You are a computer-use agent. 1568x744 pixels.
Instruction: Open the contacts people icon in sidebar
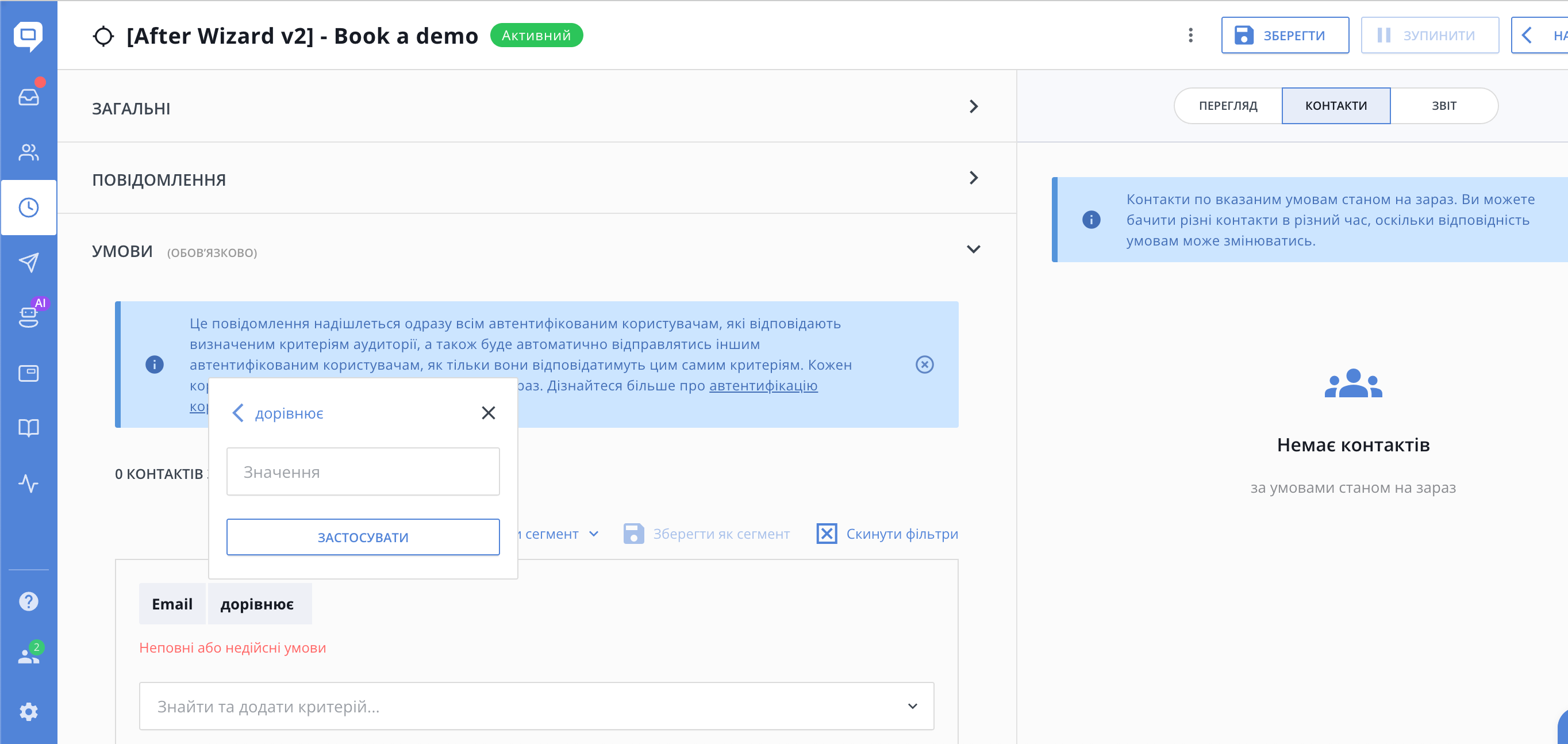(x=28, y=152)
